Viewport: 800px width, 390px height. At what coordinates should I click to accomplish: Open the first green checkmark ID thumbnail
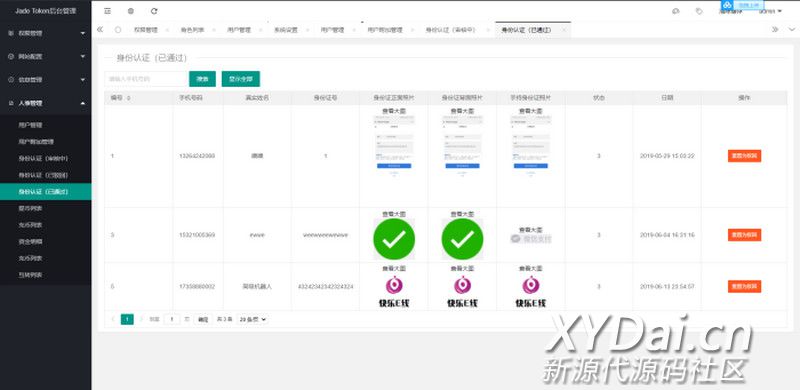coord(394,239)
